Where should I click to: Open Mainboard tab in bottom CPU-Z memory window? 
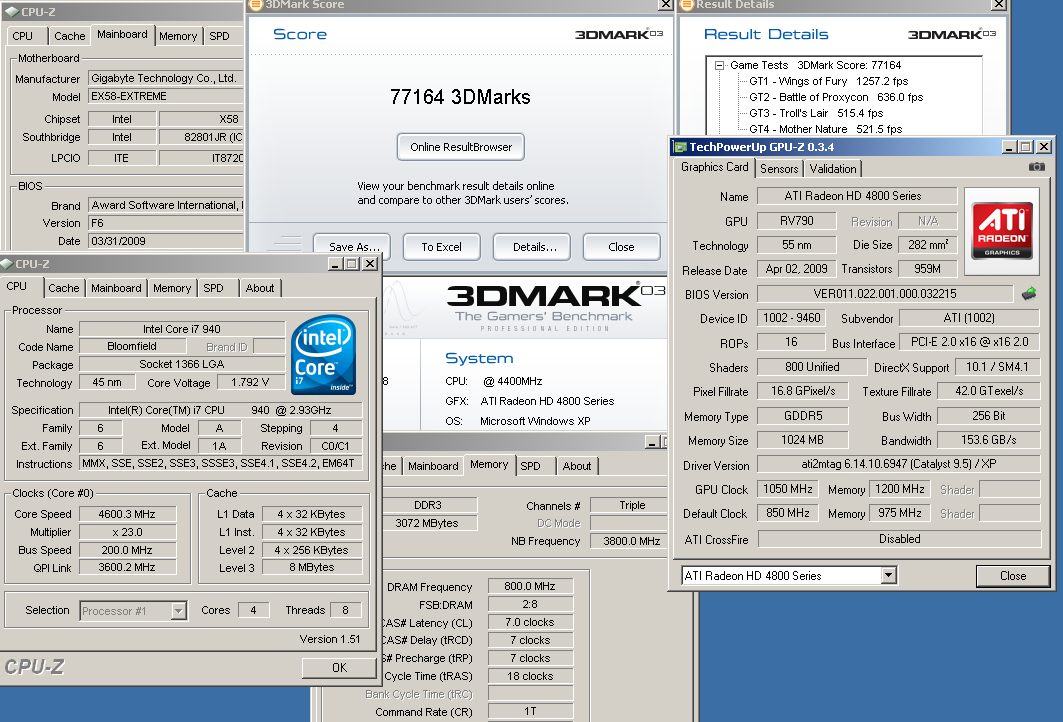[433, 466]
